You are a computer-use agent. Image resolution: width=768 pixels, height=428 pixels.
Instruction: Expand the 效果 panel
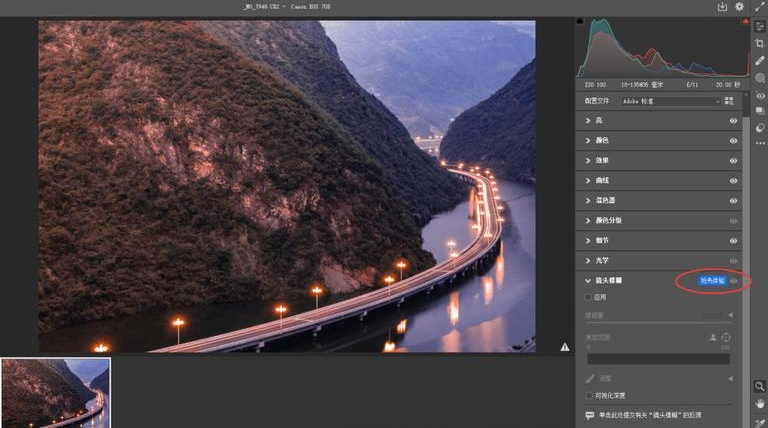click(x=588, y=161)
